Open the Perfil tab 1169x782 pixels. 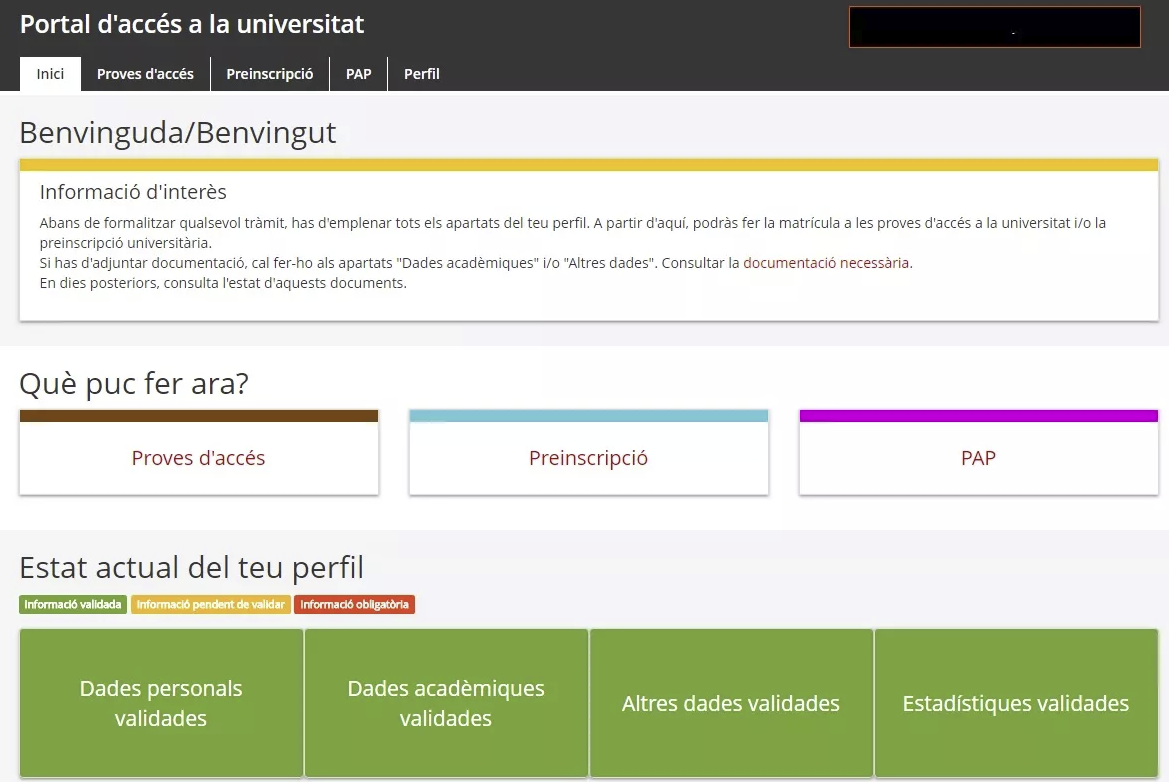click(421, 74)
